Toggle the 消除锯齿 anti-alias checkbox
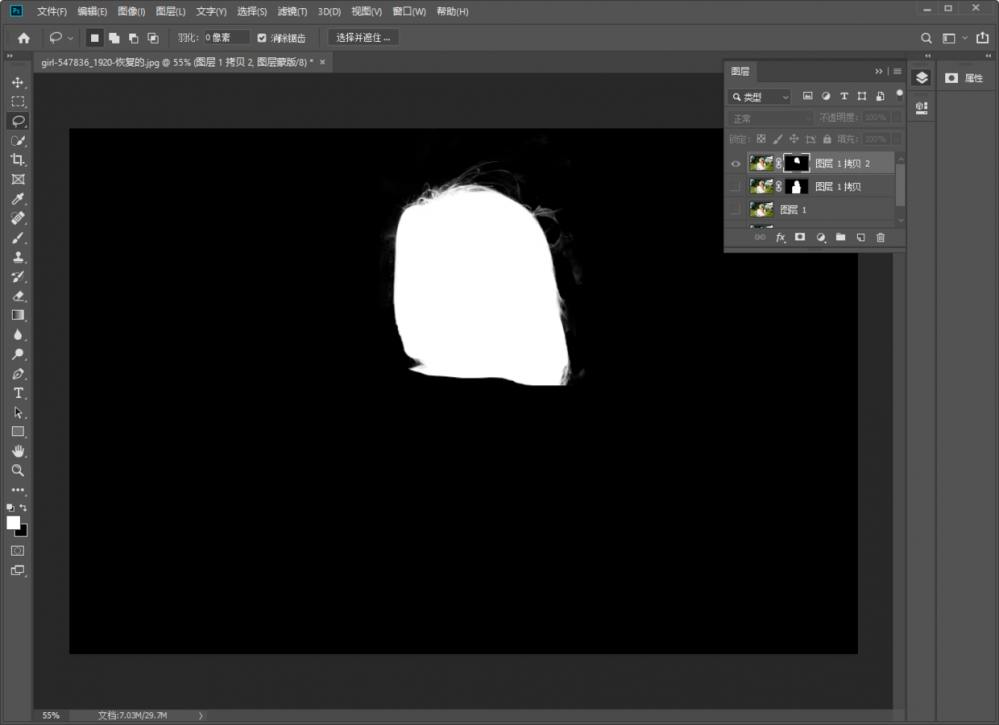This screenshot has height=725, width=999. (x=262, y=38)
